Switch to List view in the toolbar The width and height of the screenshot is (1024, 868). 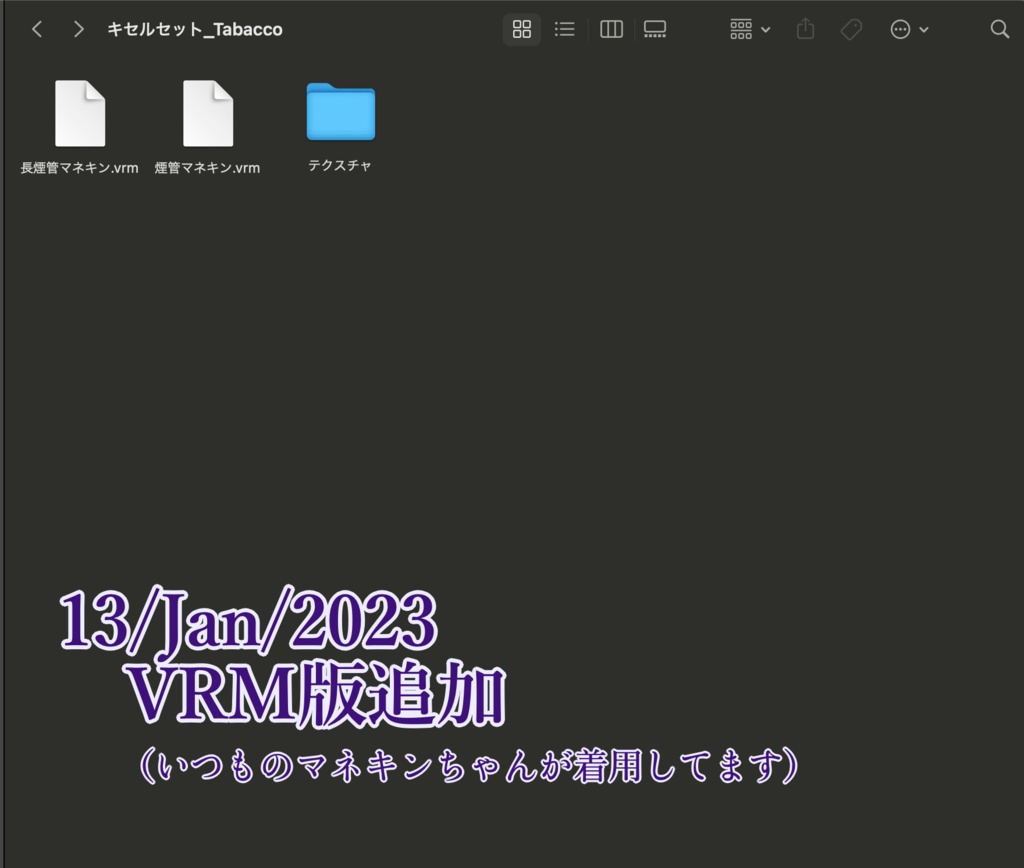(x=564, y=29)
